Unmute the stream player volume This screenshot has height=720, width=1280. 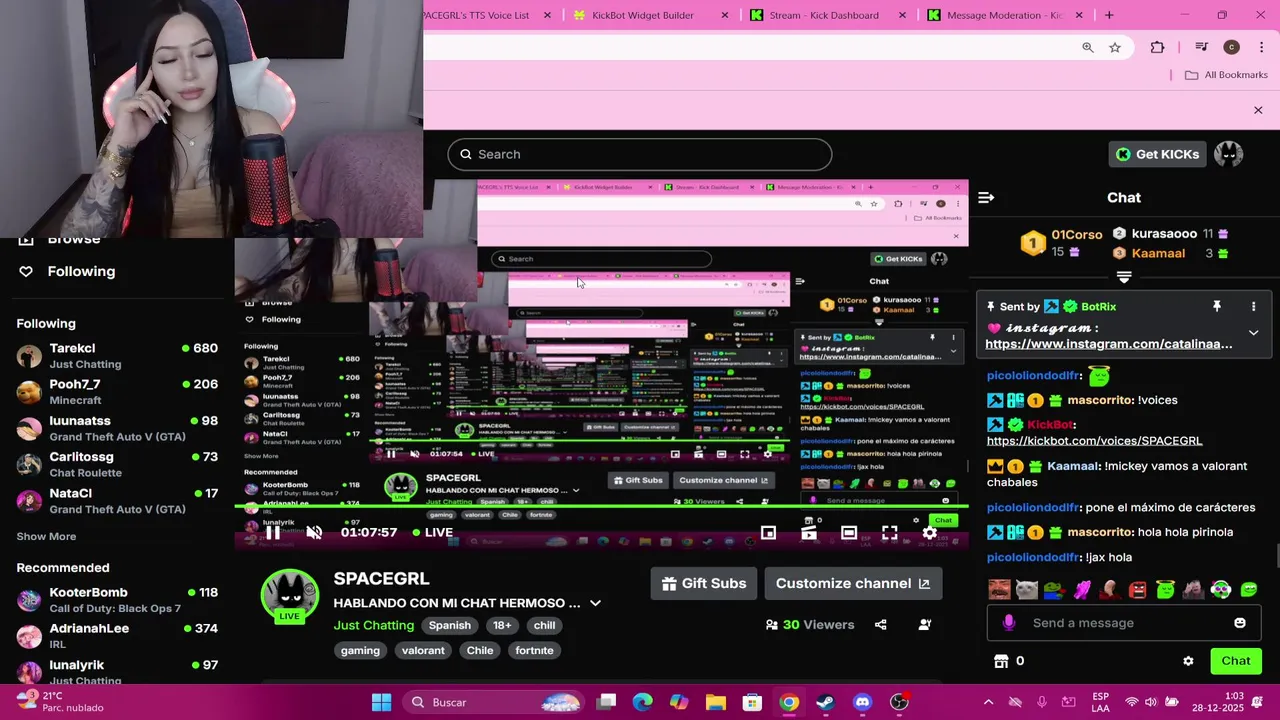314,532
